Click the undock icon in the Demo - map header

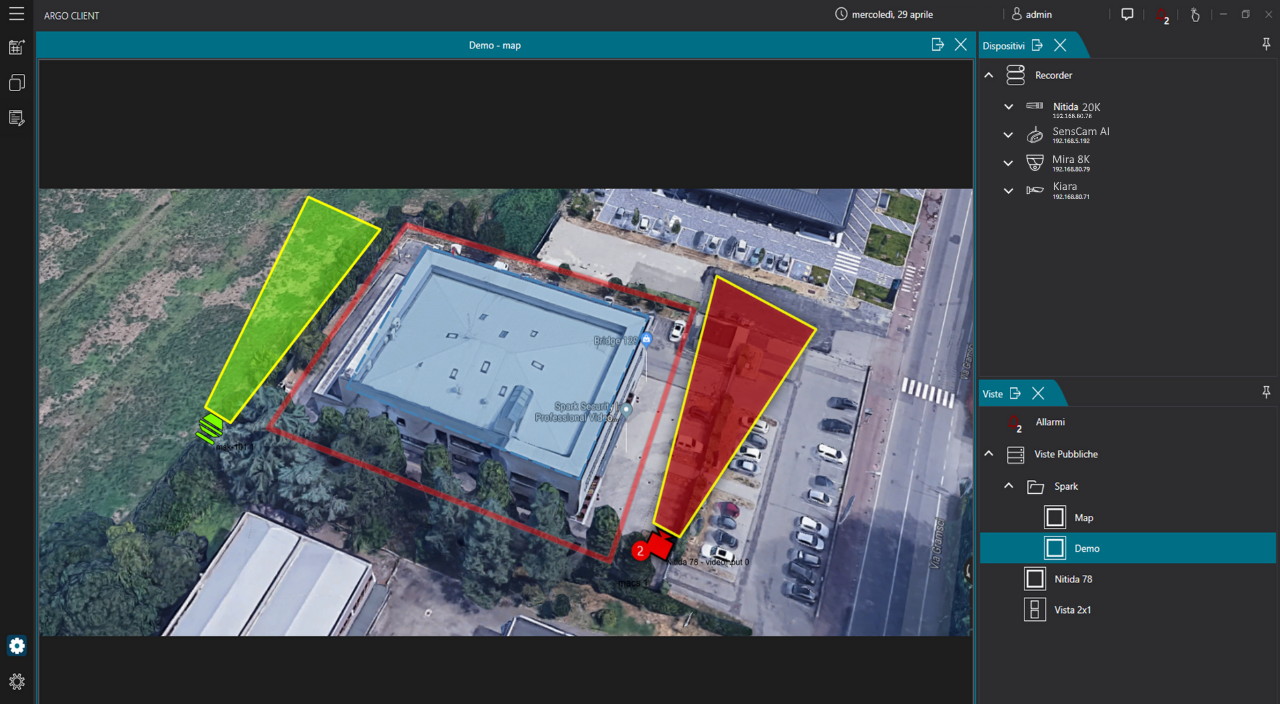(937, 44)
